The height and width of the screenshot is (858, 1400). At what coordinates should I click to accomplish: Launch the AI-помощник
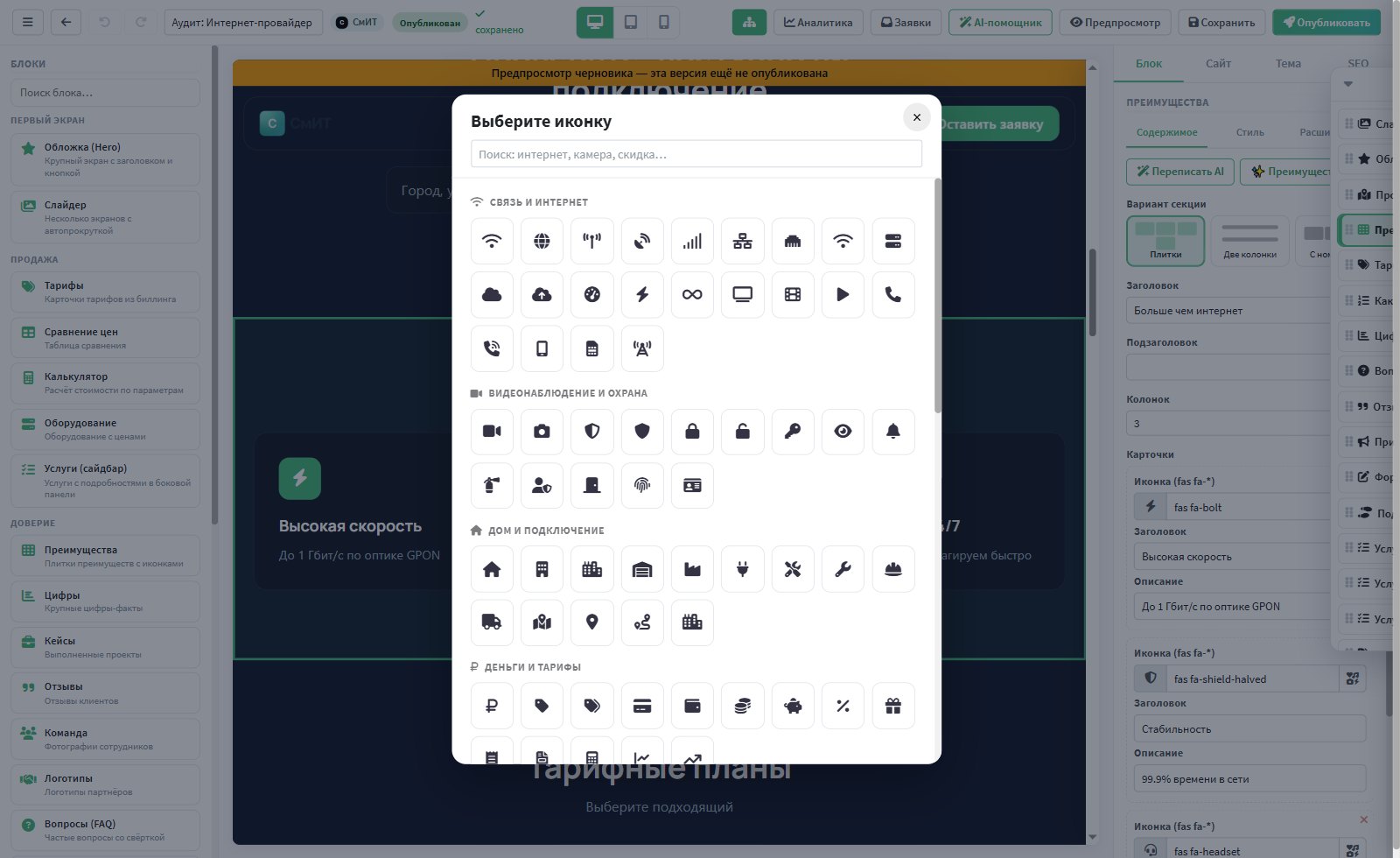point(1000,23)
